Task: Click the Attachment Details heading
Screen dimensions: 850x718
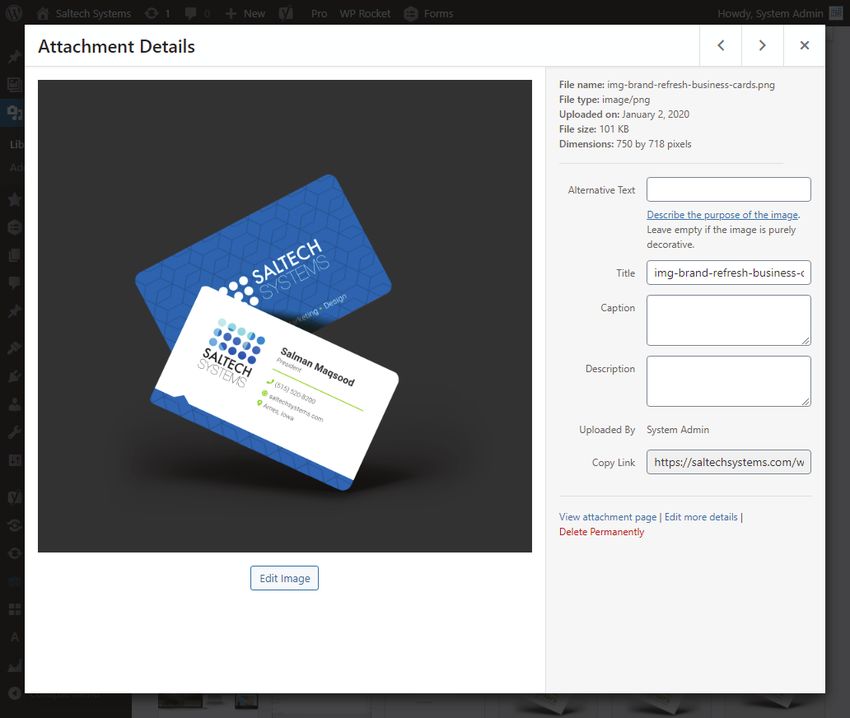Action: [117, 47]
